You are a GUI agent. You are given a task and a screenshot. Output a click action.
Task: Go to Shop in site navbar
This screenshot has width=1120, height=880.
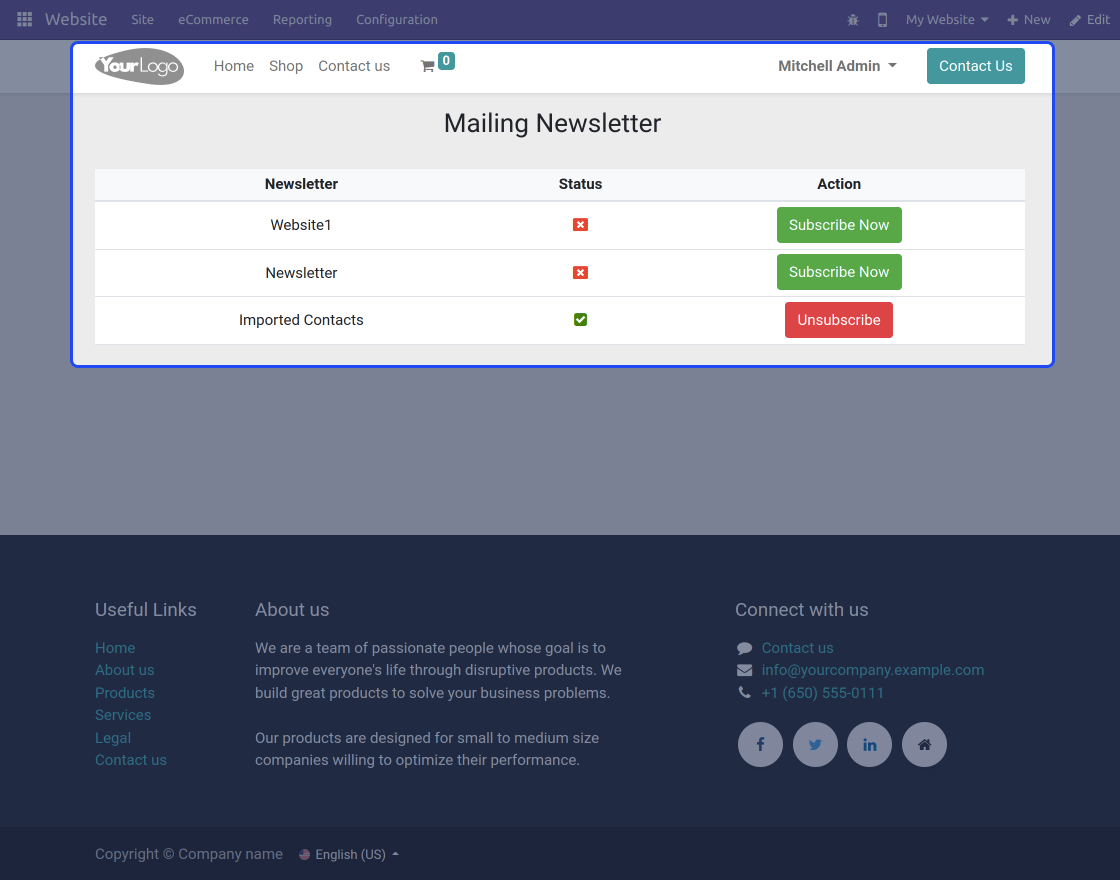pos(286,66)
